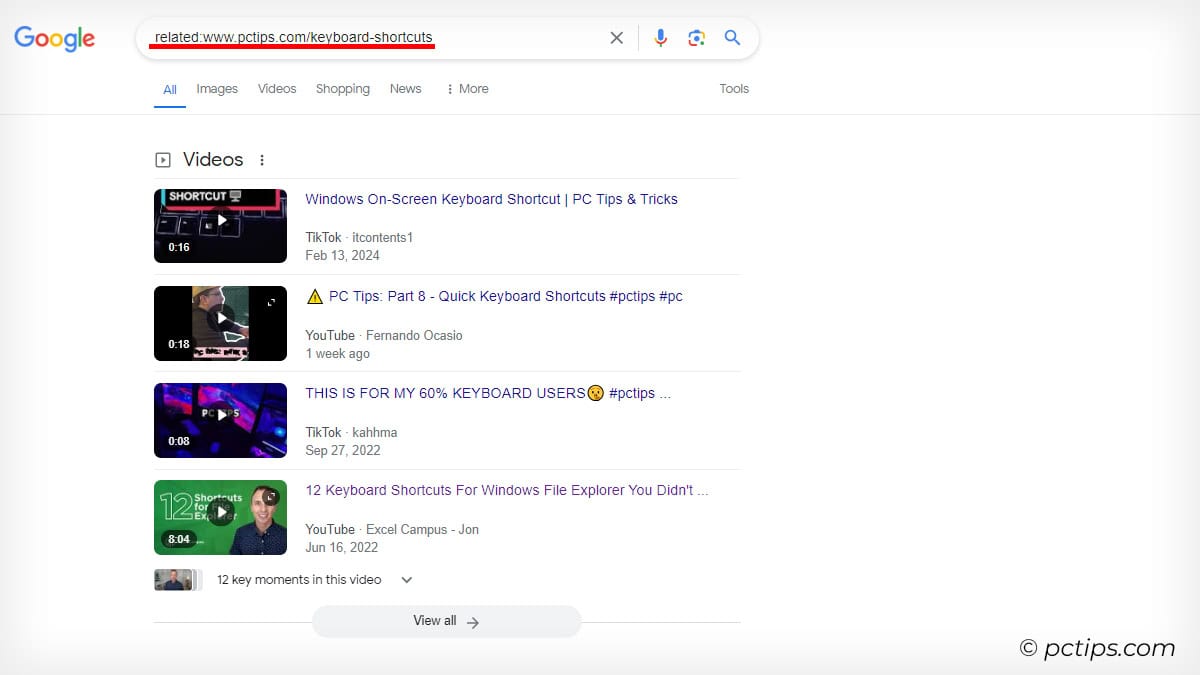Click the Videos section play icon

coord(162,159)
